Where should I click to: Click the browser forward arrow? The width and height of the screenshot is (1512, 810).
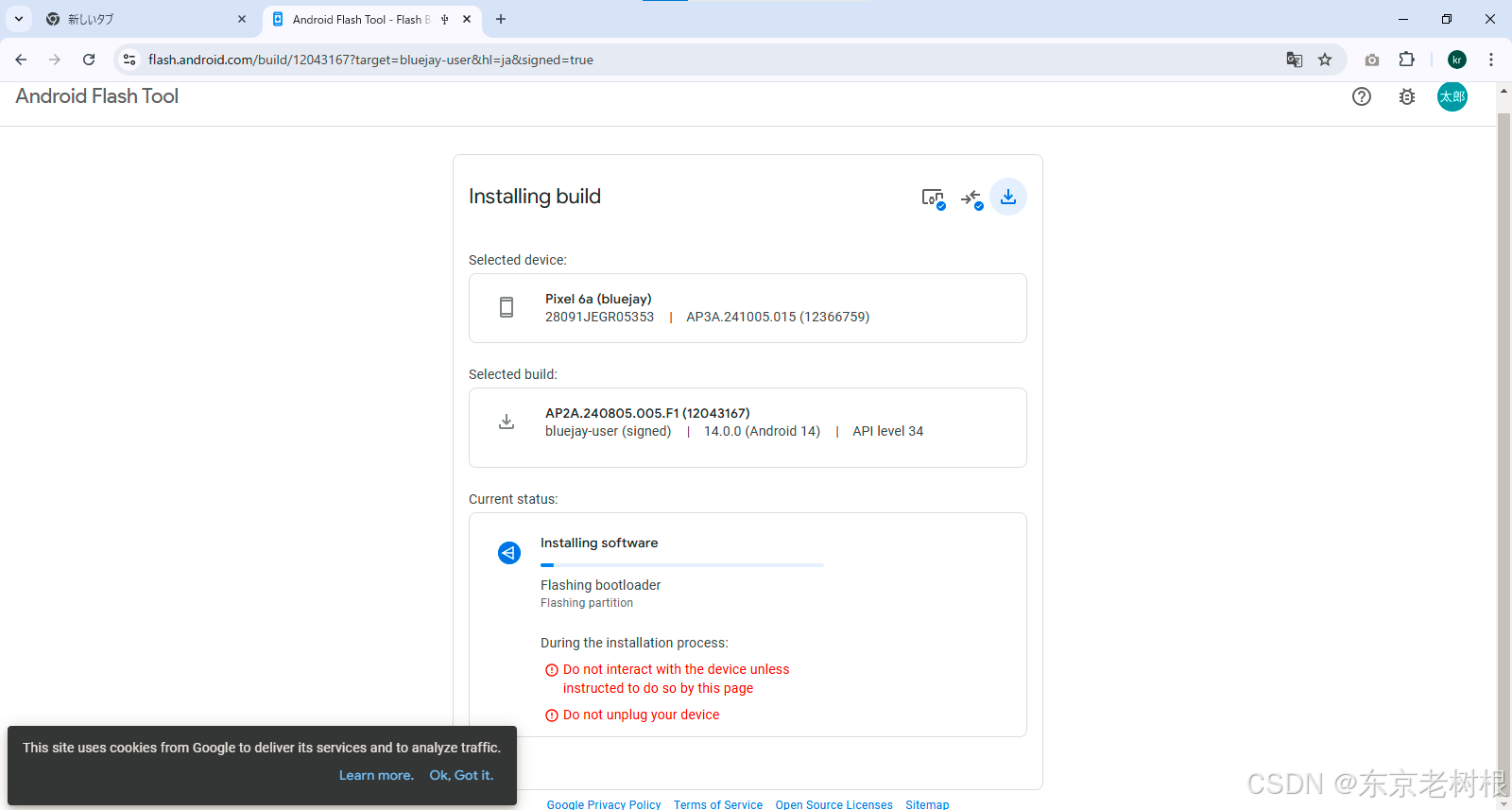(55, 60)
